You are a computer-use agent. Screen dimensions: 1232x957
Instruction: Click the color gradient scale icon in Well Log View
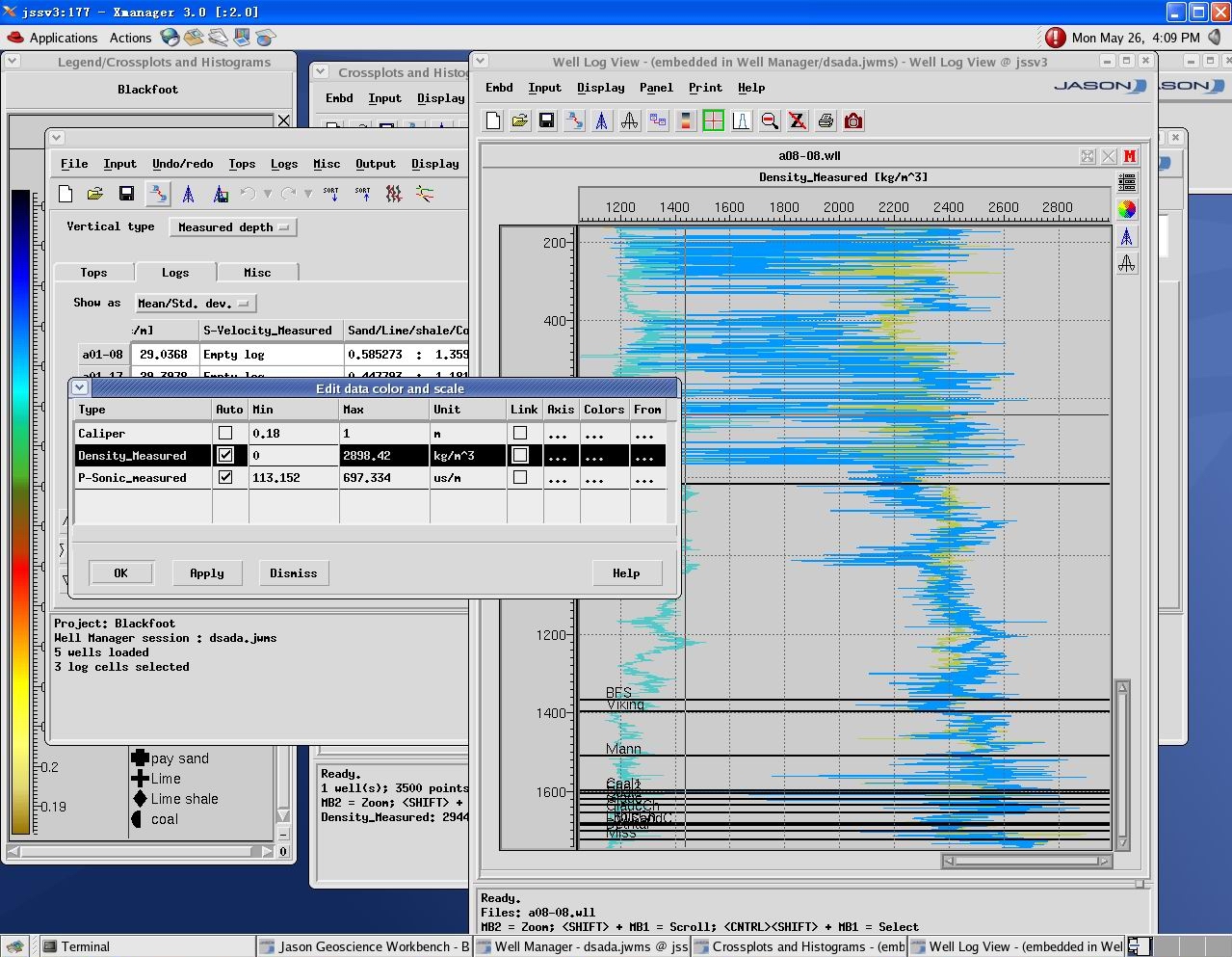[x=686, y=120]
